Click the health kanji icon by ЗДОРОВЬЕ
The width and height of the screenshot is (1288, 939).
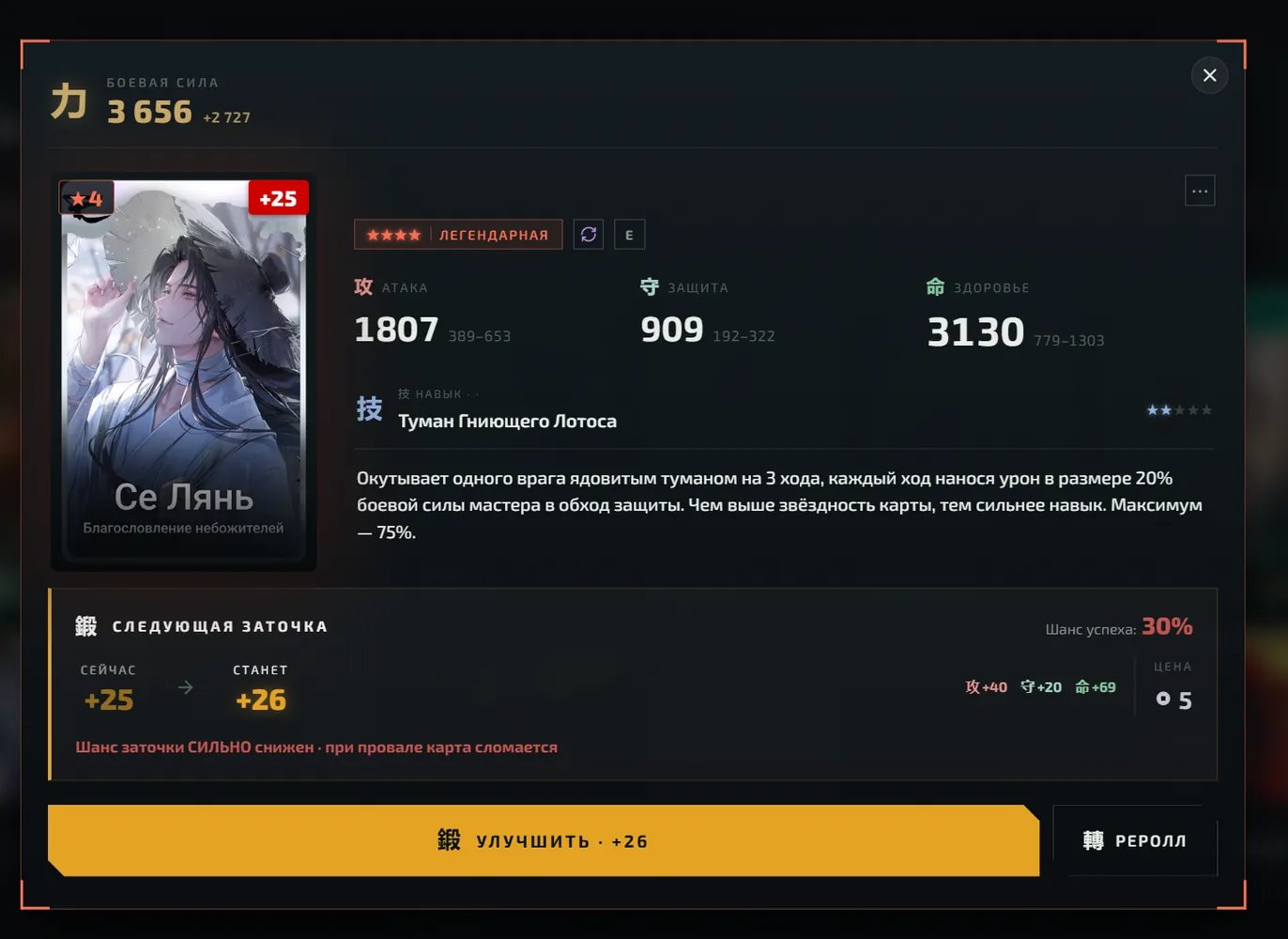click(935, 286)
